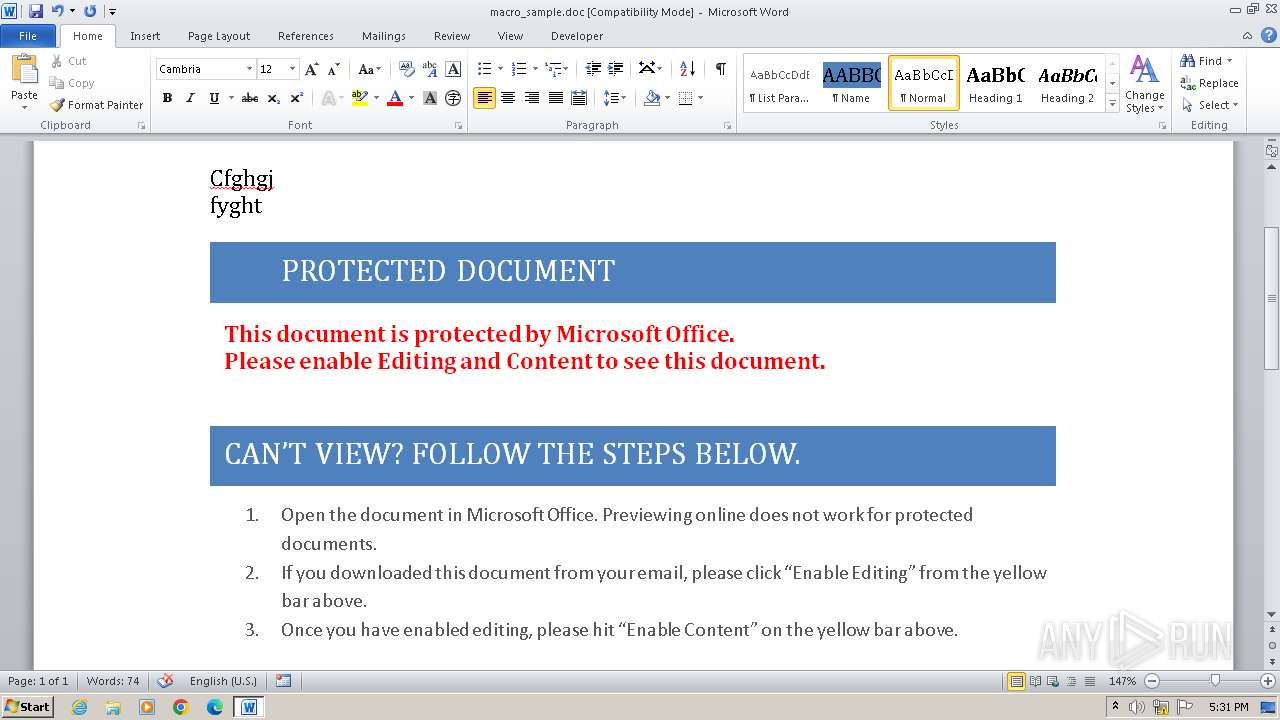Switch to the Mailings tab

tap(384, 36)
